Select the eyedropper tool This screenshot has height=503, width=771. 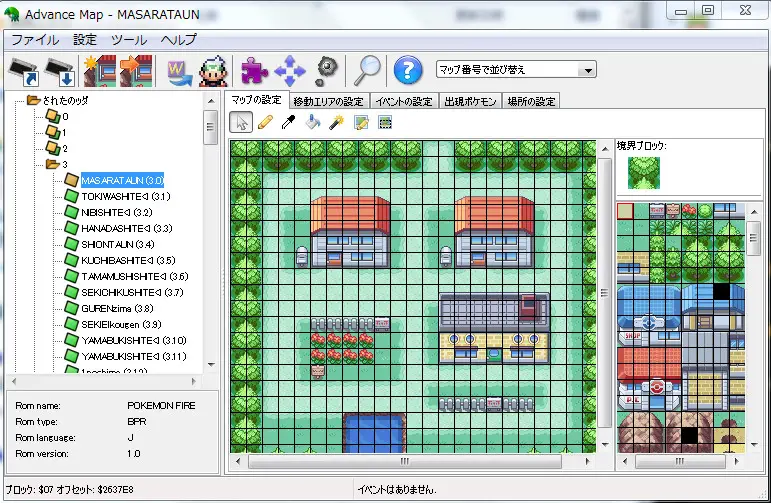click(289, 122)
